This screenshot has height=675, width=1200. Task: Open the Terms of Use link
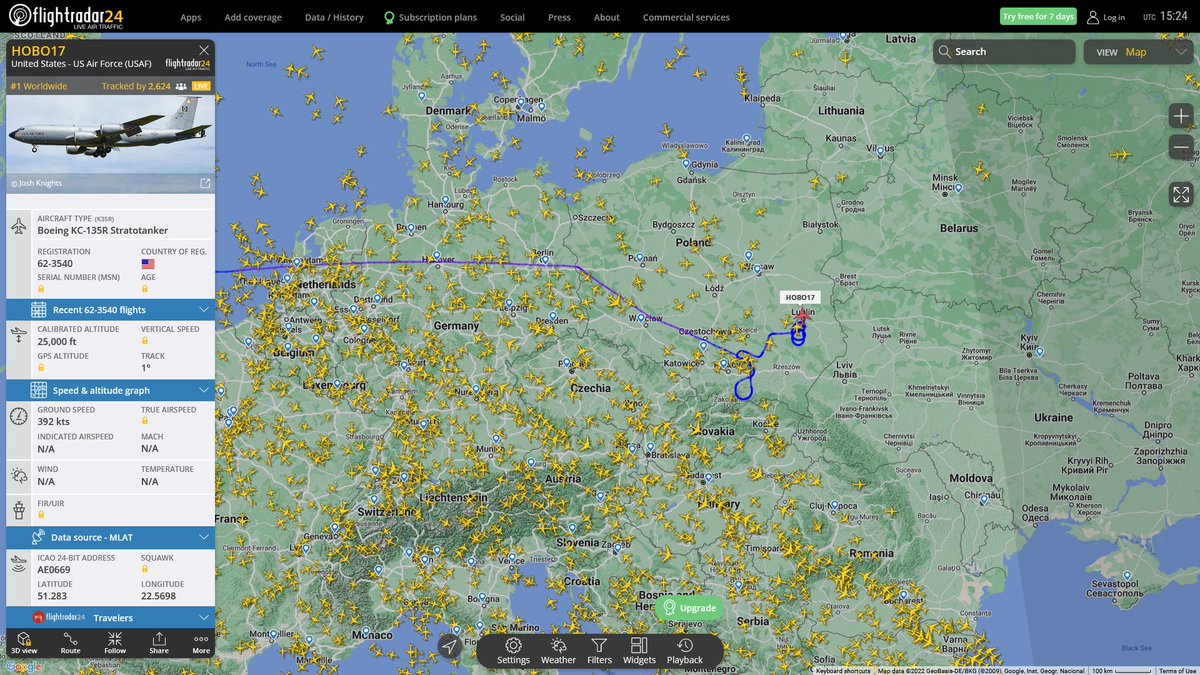point(1178,671)
